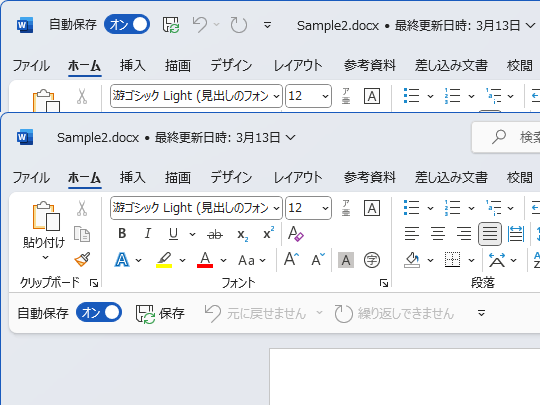The height and width of the screenshot is (405, 540).
Task: Apply Italic formatting in the front window
Action: pyautogui.click(x=148, y=234)
